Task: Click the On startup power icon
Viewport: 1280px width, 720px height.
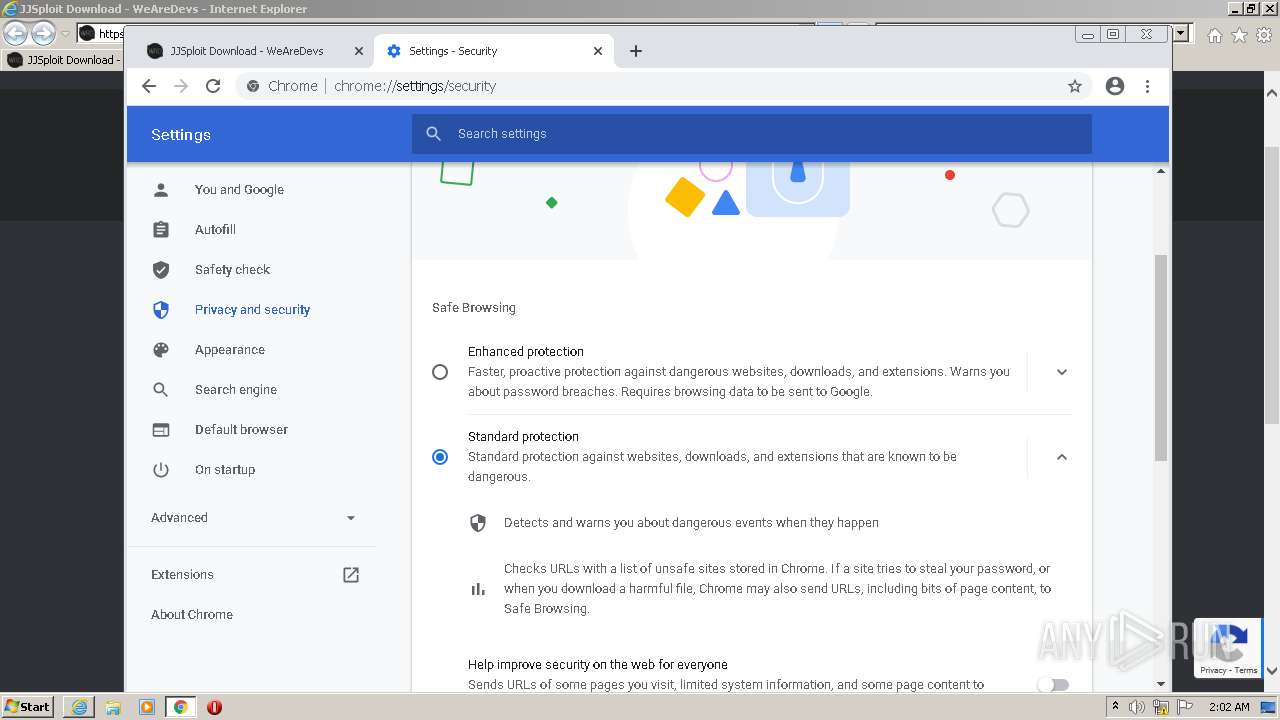Action: (x=161, y=469)
